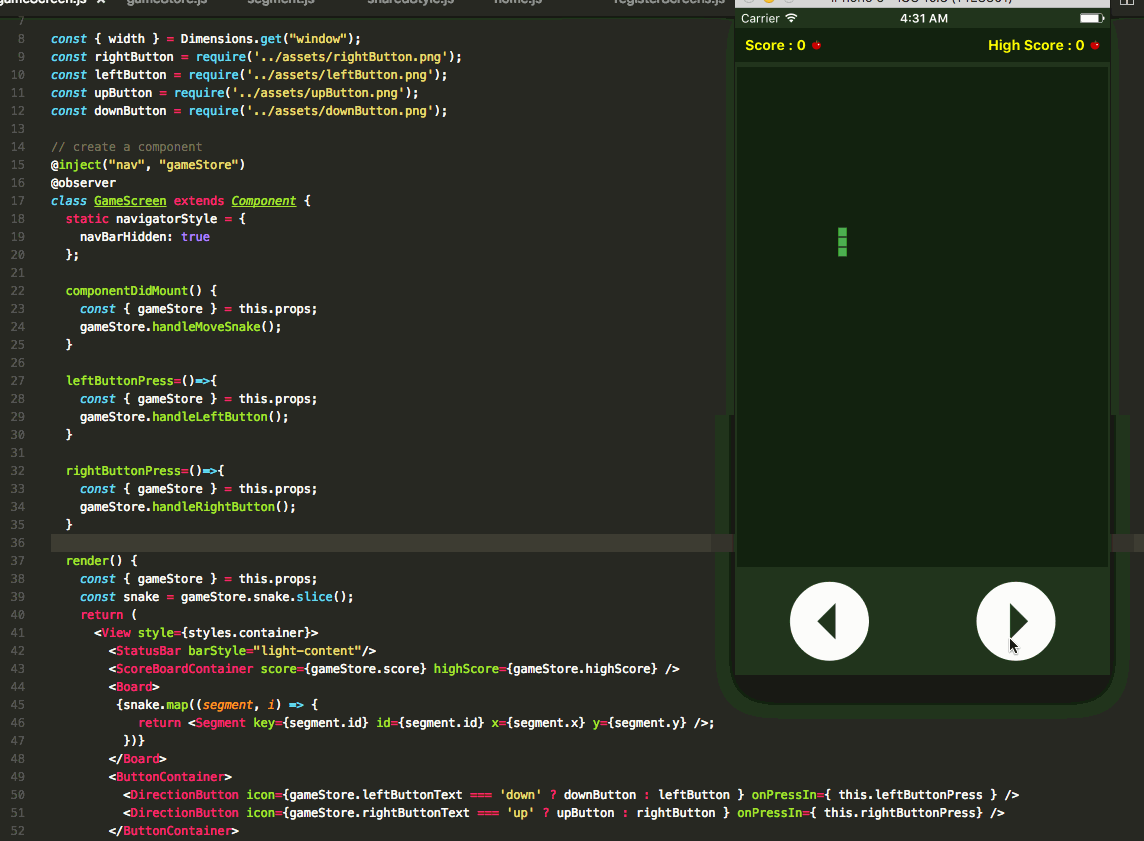Viewport: 1144px width, 841px height.
Task: Click the simulator Wi-Fi status icon
Action: [792, 18]
